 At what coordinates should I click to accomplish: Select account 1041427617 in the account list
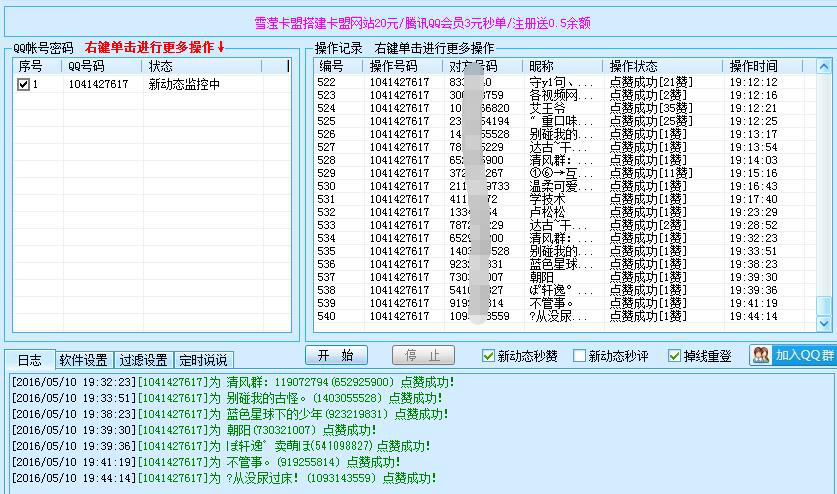coord(98,84)
